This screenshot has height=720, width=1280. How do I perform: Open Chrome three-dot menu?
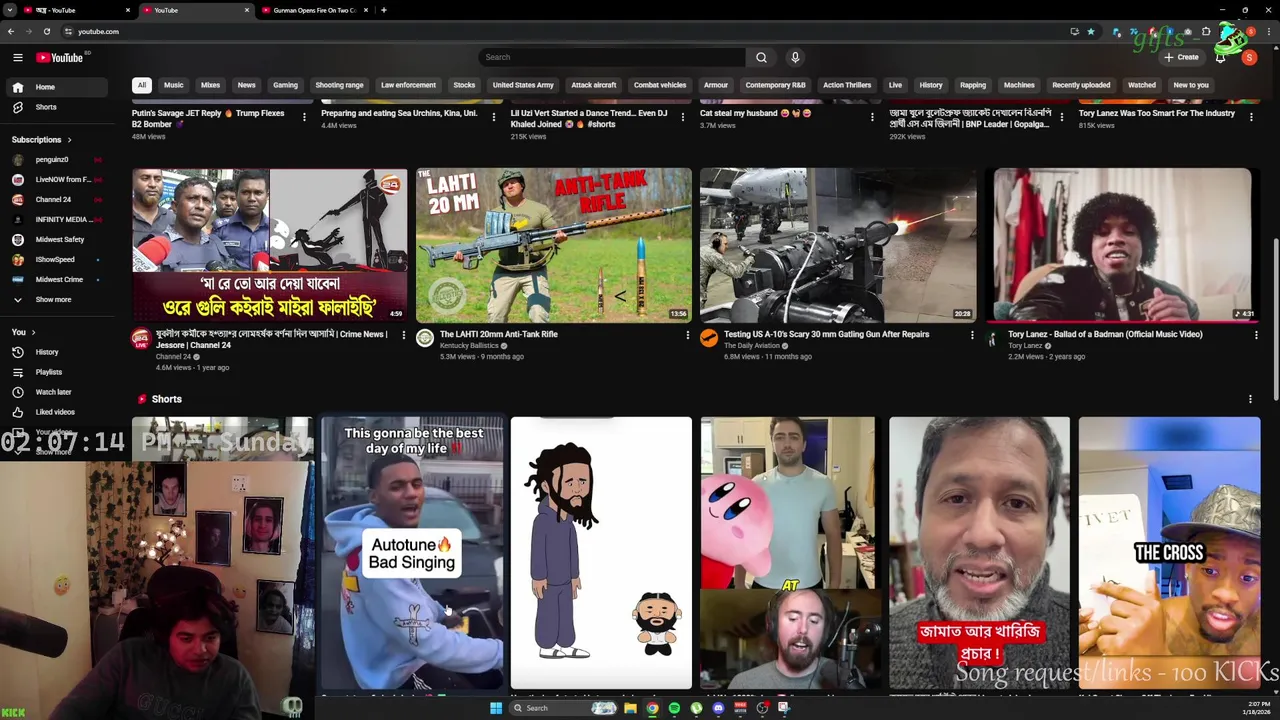click(x=1269, y=31)
